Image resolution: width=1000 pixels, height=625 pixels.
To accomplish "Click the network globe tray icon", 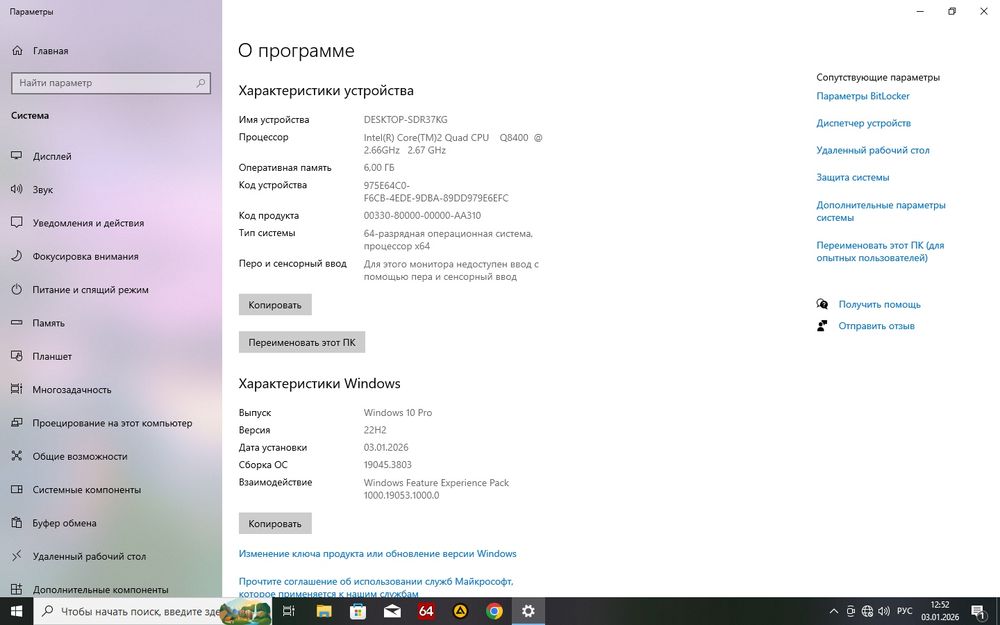I will pyautogui.click(x=867, y=612).
